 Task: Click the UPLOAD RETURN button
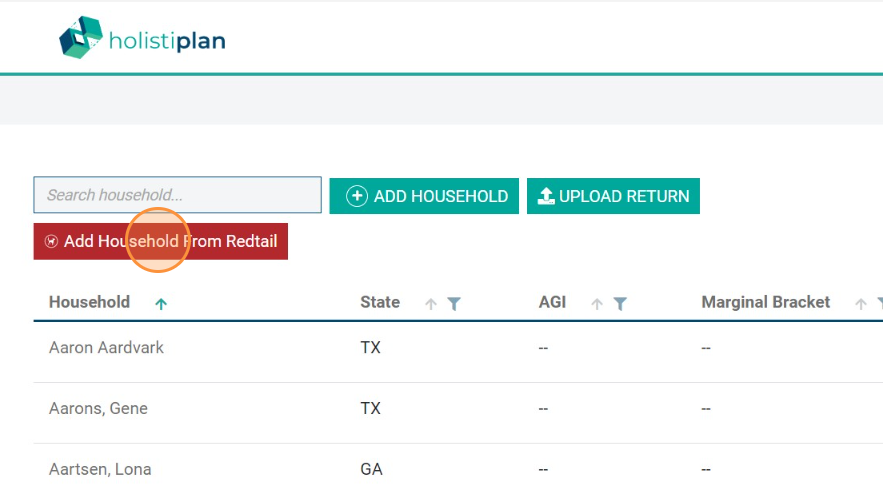pyautogui.click(x=613, y=196)
